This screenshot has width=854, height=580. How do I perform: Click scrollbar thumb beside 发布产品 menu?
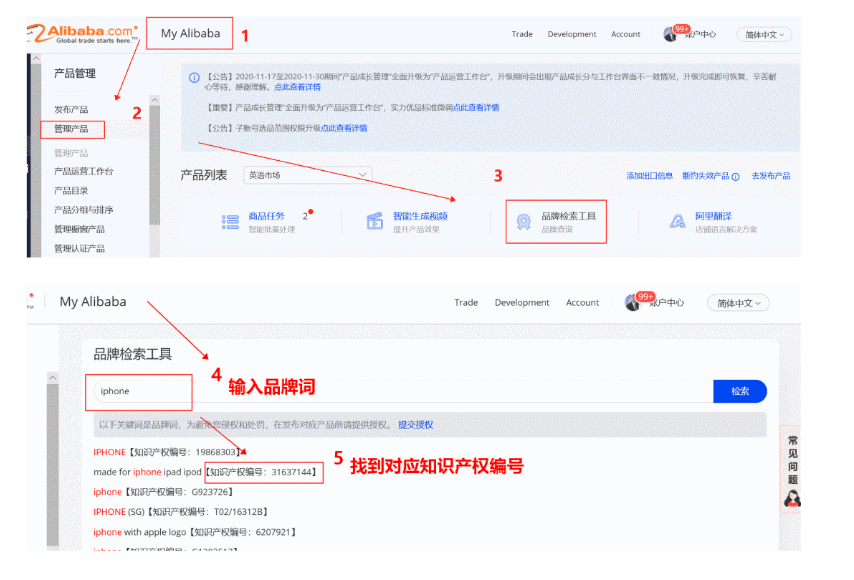(x=155, y=165)
